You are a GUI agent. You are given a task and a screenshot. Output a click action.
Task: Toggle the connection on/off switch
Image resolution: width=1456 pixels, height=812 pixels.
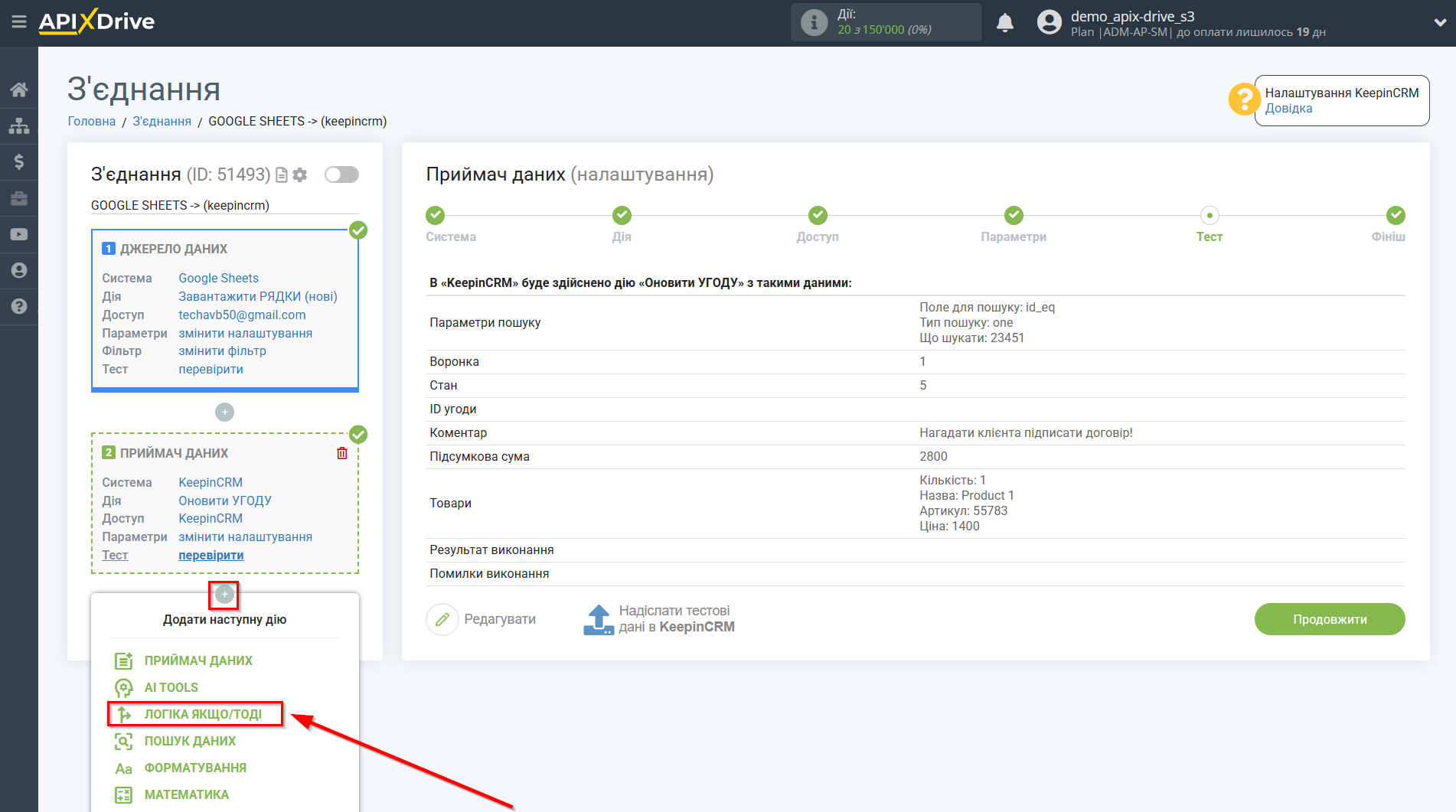[341, 174]
